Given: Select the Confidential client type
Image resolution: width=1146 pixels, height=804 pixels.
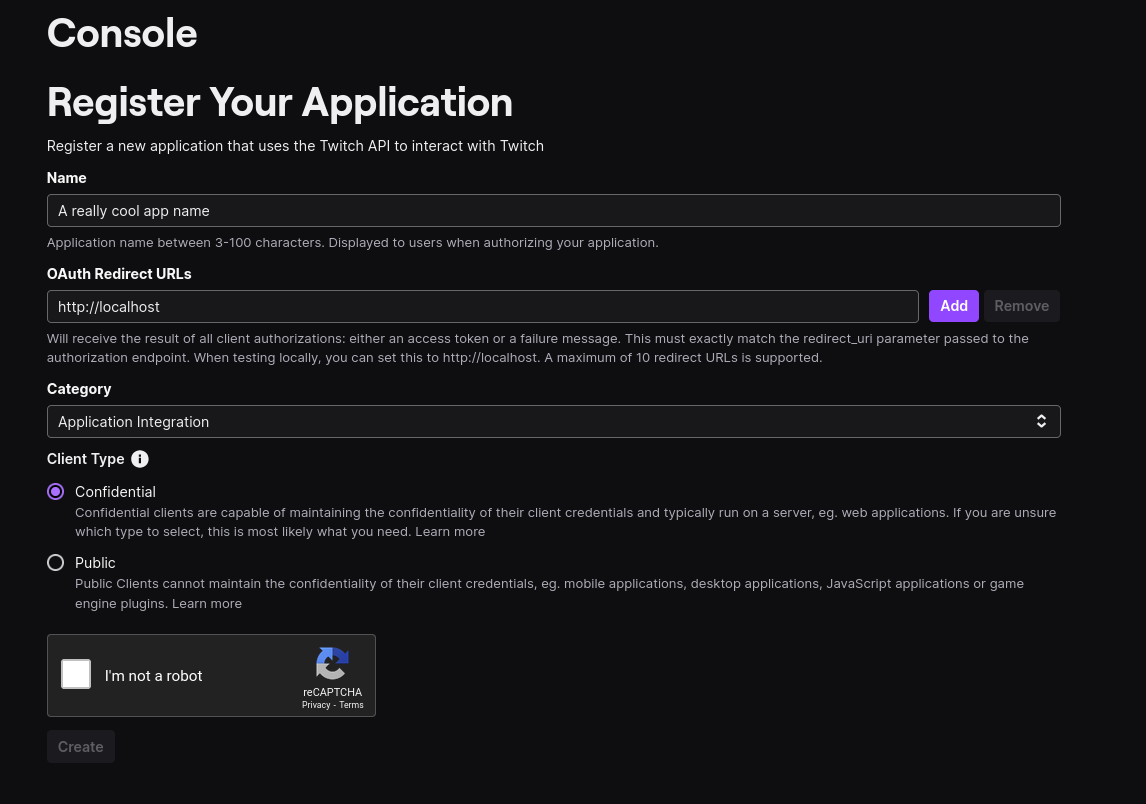Looking at the screenshot, I should [56, 492].
